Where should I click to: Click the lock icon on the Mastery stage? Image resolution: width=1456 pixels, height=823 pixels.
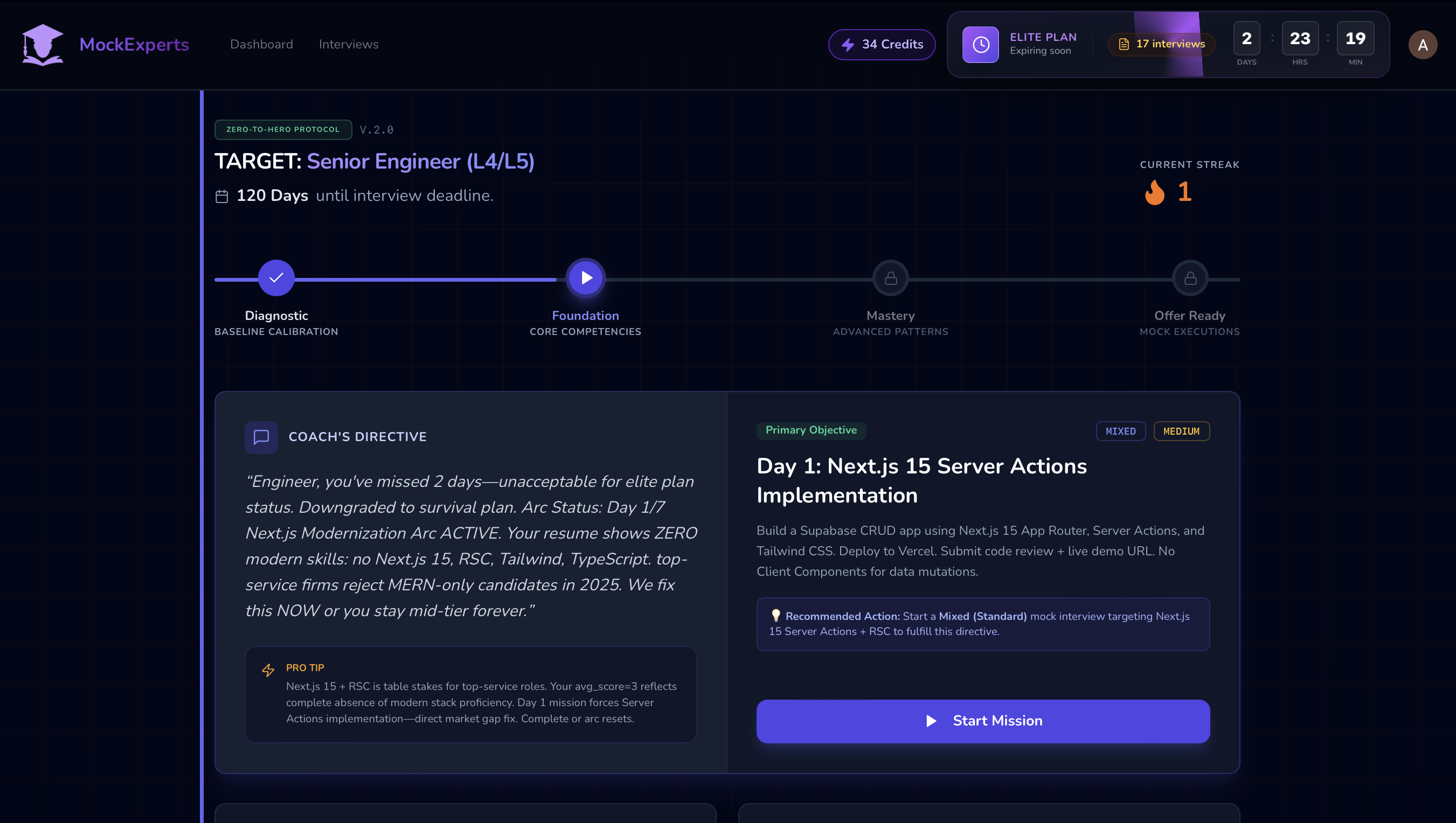click(x=890, y=277)
